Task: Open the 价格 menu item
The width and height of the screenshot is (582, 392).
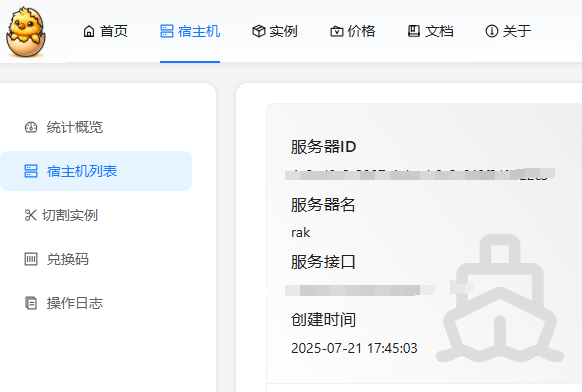Action: click(x=353, y=31)
